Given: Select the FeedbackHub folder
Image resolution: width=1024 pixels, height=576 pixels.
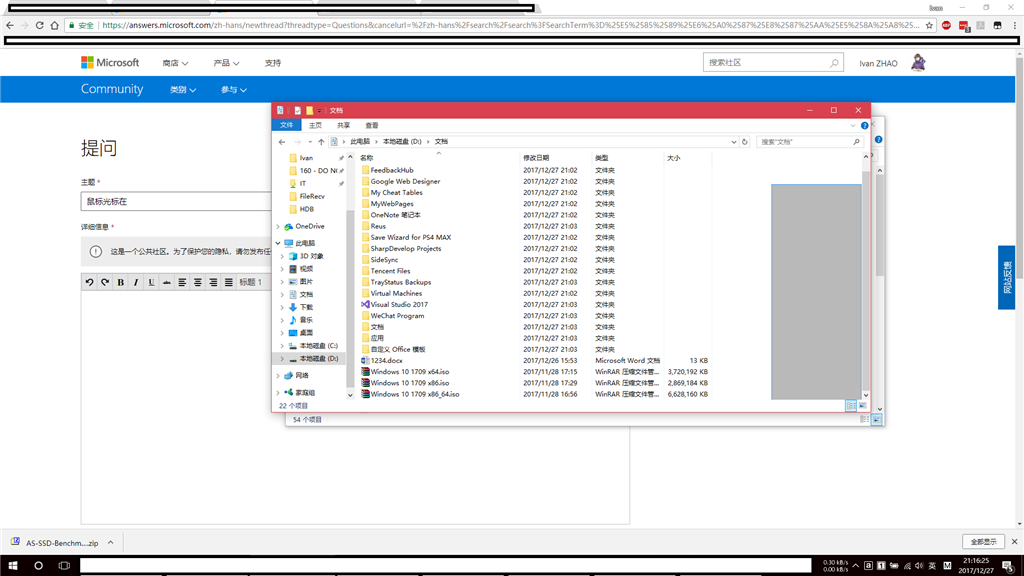Looking at the screenshot, I should [x=392, y=170].
